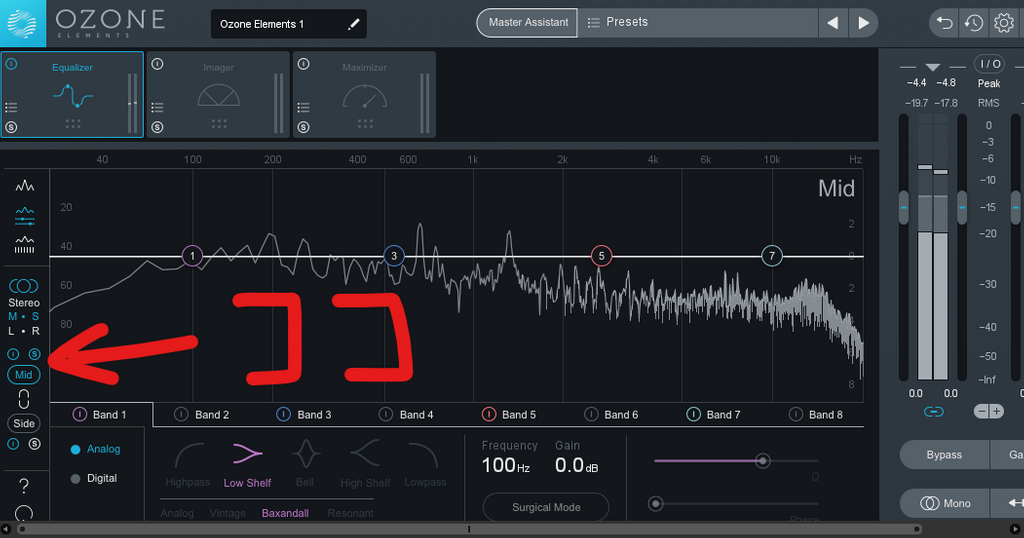Image resolution: width=1024 pixels, height=538 pixels.
Task: Edit the Ozone Elements 1 preset name pencil
Action: [353, 24]
